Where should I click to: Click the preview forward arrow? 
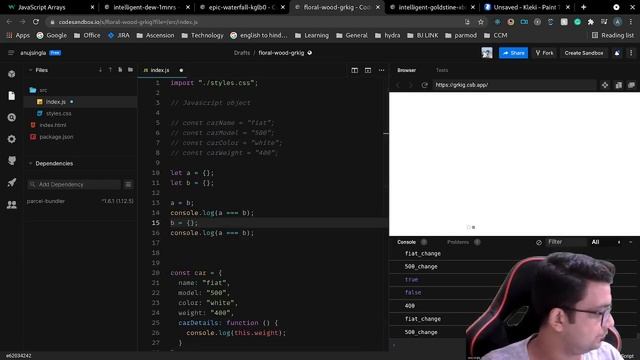(411, 85)
